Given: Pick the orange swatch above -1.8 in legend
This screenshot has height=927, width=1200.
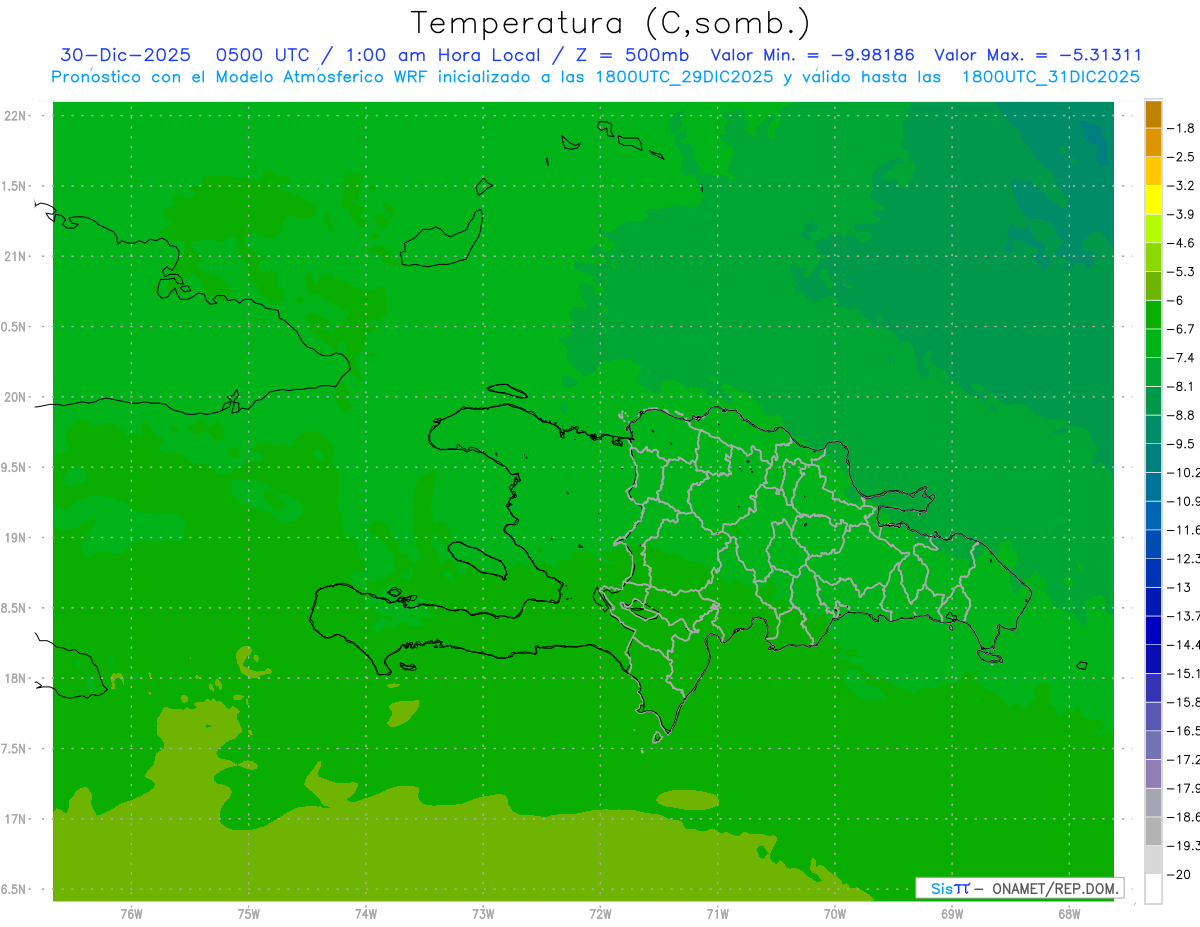Looking at the screenshot, I should coord(1153,114).
